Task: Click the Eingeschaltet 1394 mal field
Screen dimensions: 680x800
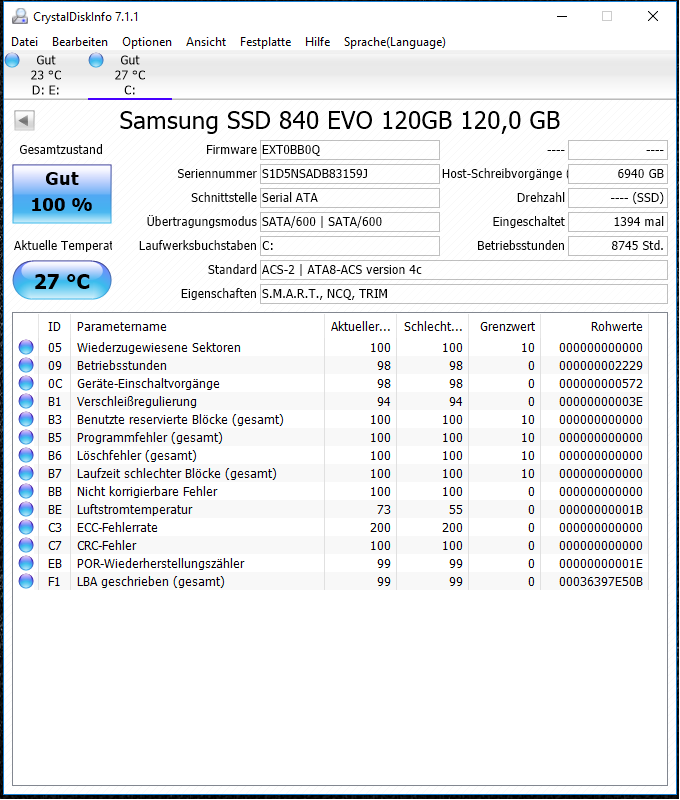Action: pos(618,222)
